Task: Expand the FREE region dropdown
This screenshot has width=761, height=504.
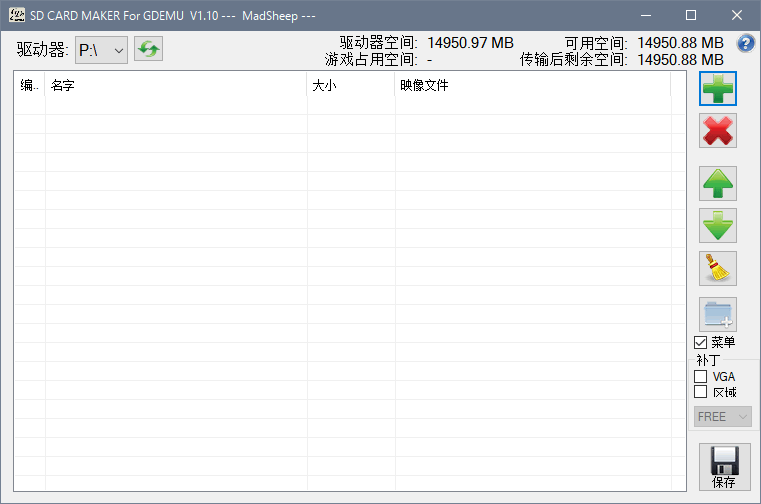Action: click(x=722, y=416)
